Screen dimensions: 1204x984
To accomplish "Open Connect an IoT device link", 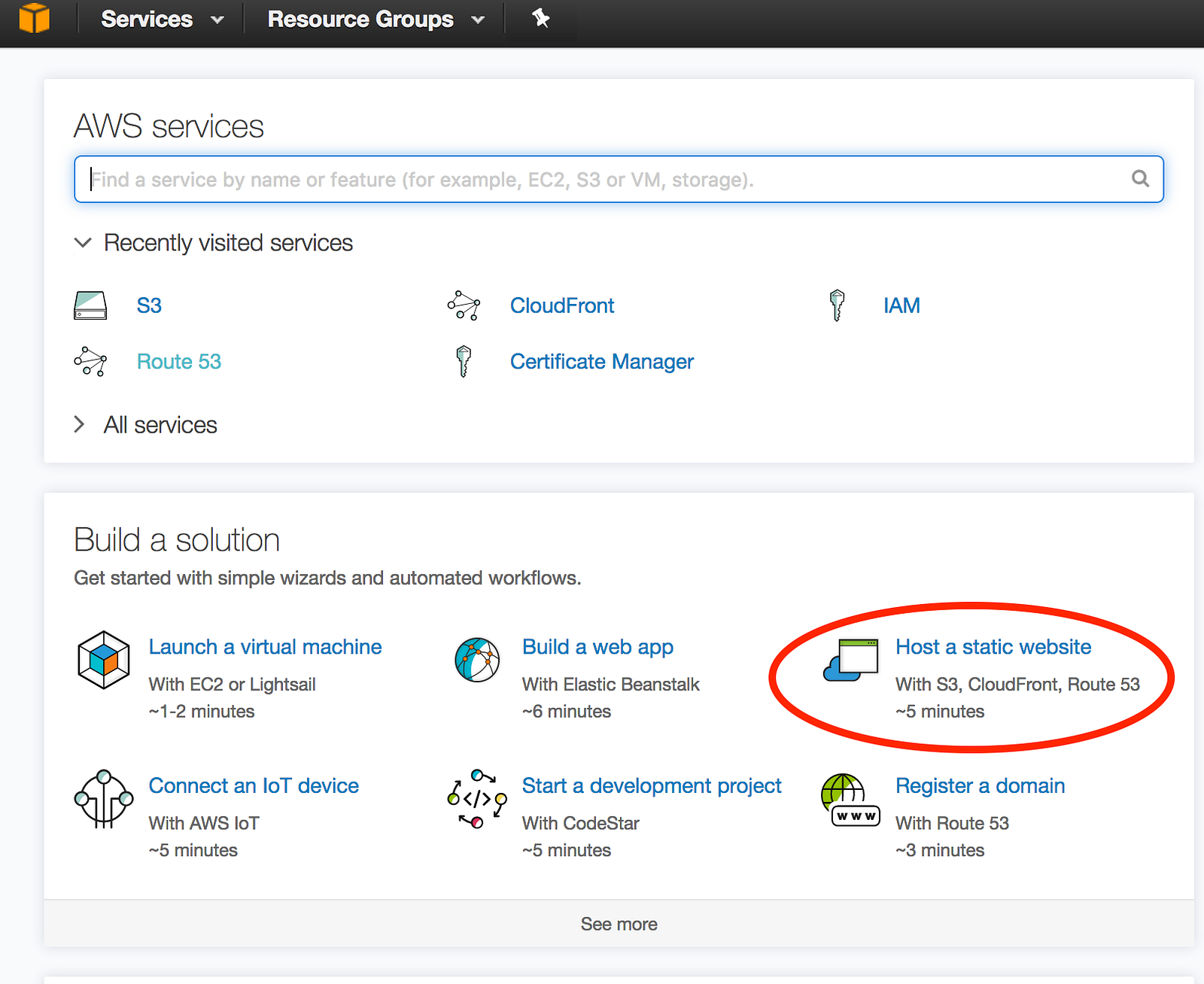I will click(254, 786).
